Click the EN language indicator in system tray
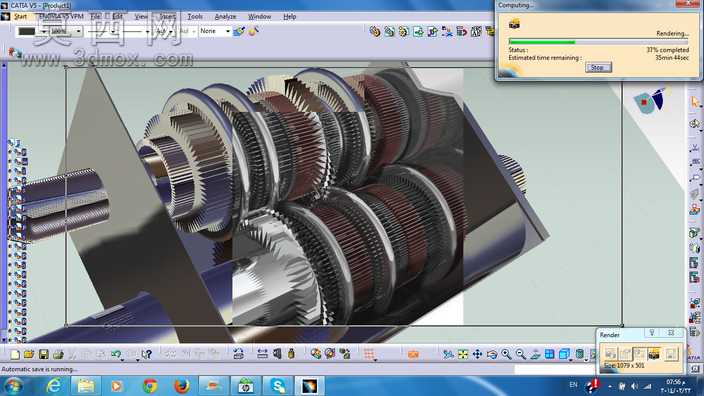Image resolution: width=704 pixels, height=396 pixels. pyautogui.click(x=573, y=385)
